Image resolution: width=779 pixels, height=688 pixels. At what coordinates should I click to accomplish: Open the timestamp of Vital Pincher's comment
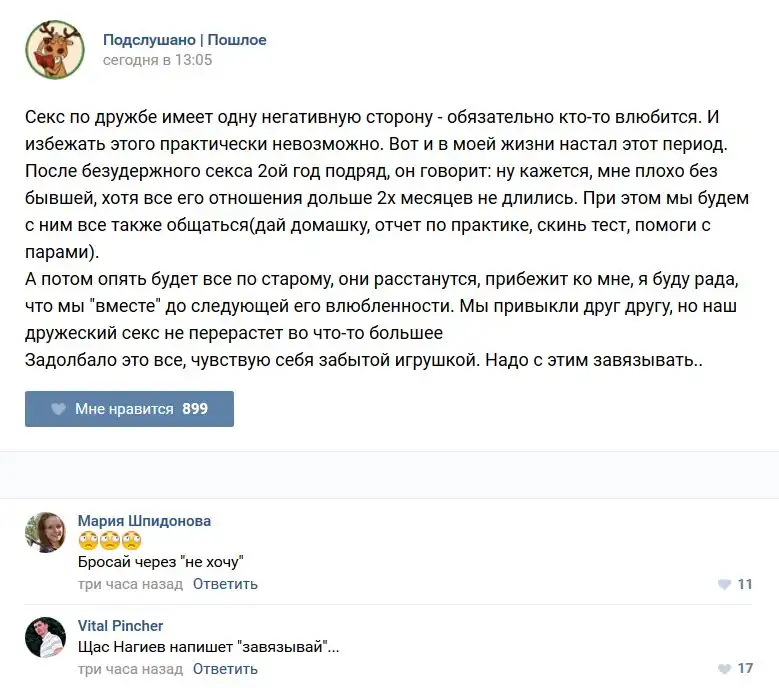(x=130, y=669)
